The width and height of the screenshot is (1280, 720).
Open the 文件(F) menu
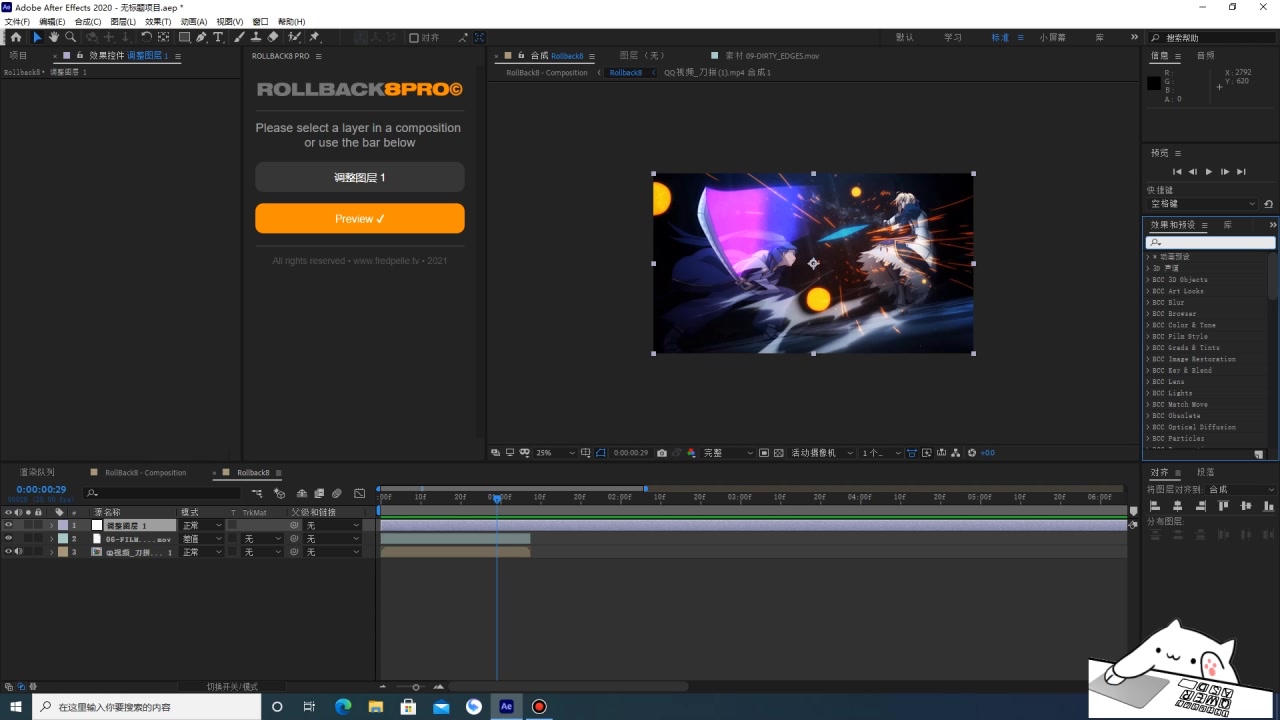point(17,21)
